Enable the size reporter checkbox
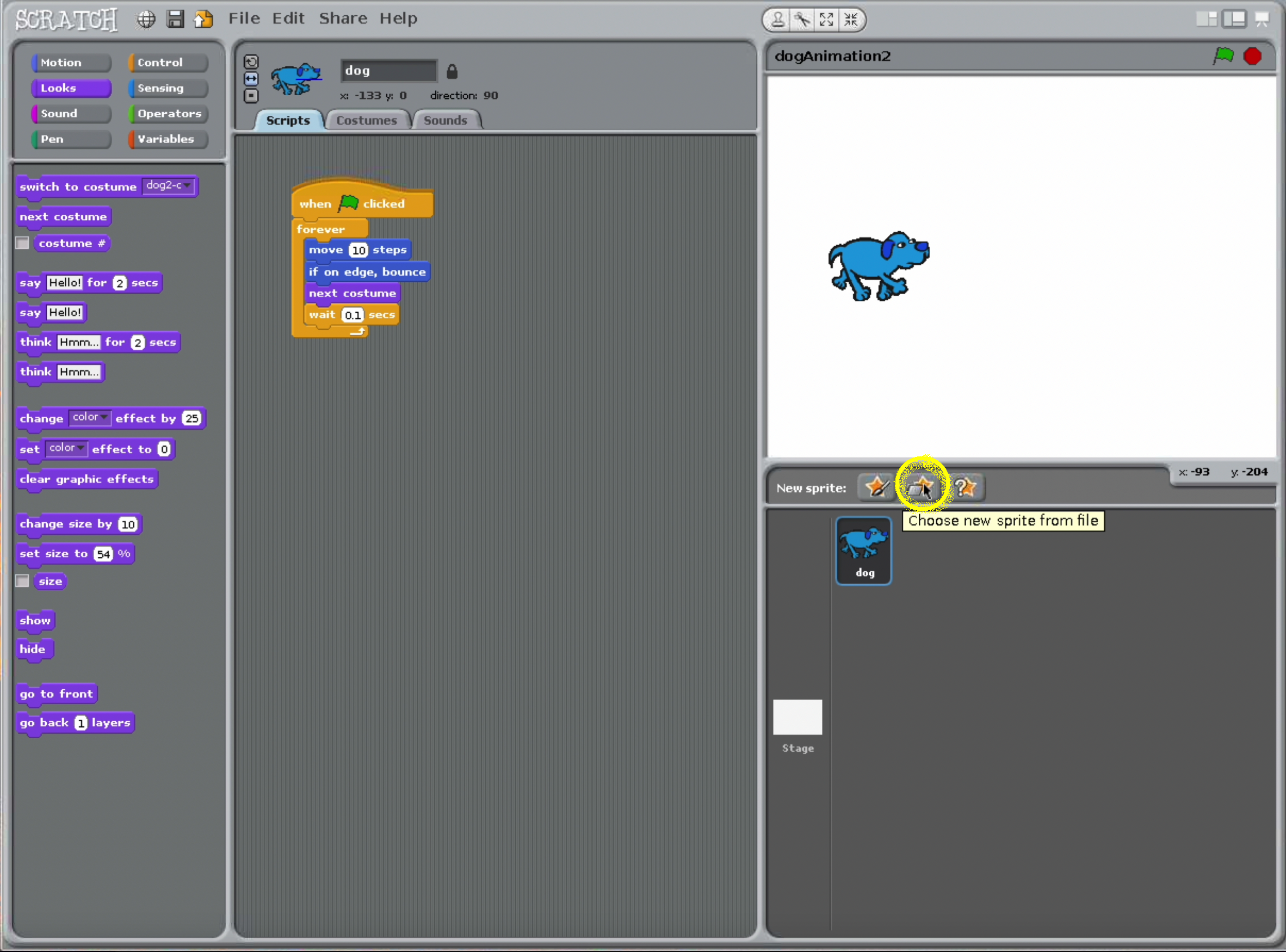The image size is (1286, 952). (x=22, y=581)
